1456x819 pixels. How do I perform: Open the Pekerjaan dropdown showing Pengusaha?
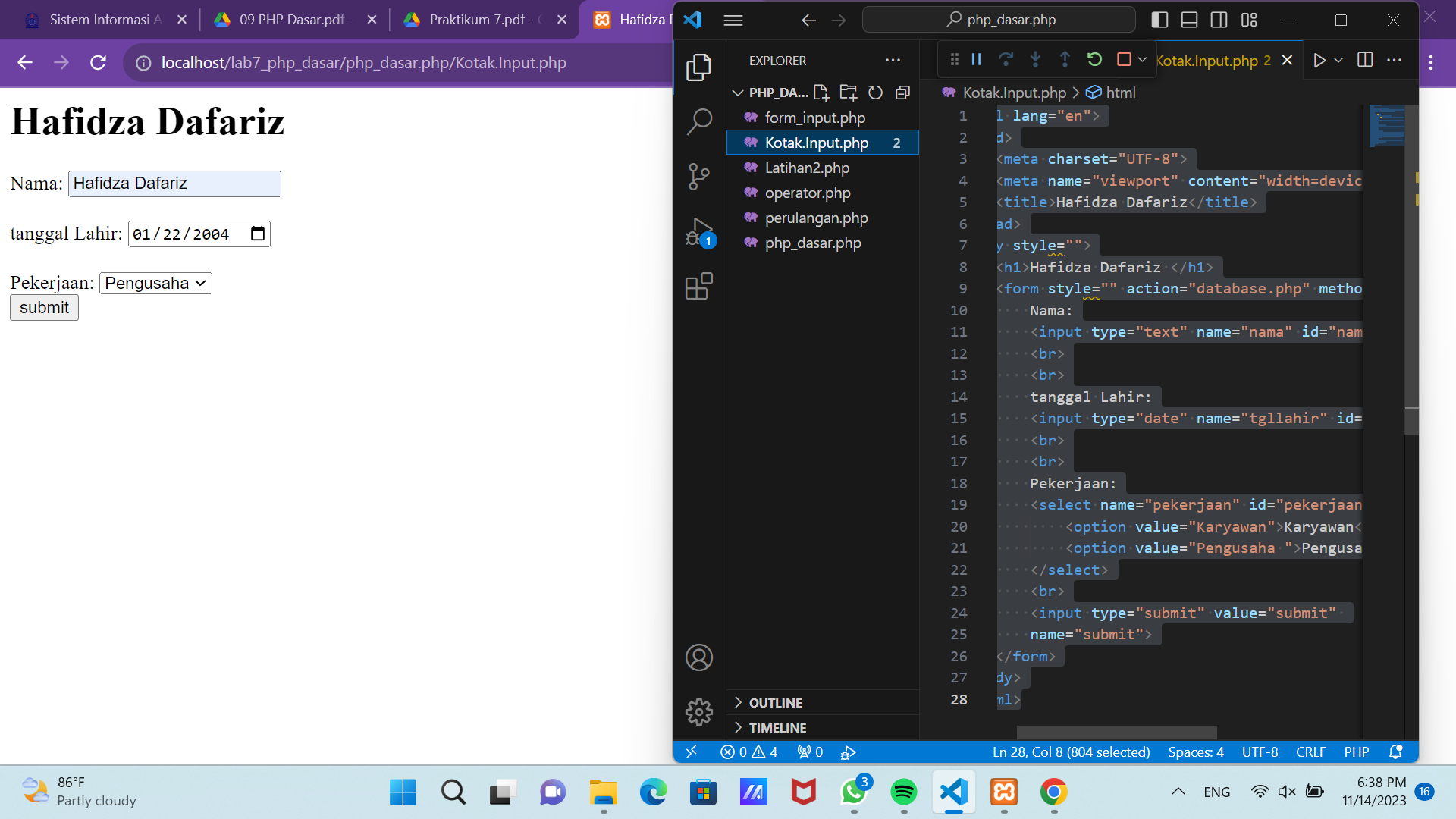point(155,283)
